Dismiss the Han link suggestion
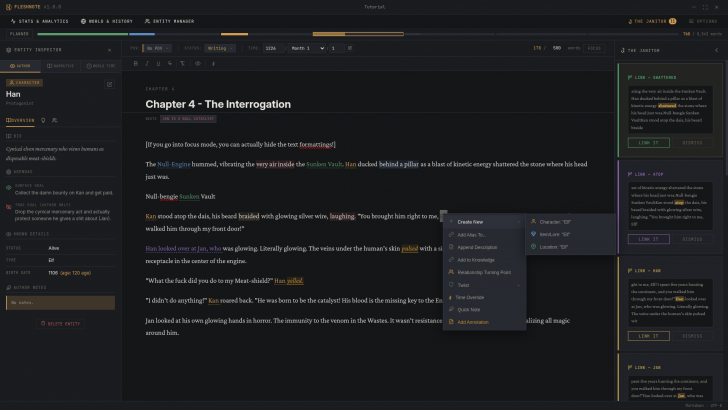 692,336
